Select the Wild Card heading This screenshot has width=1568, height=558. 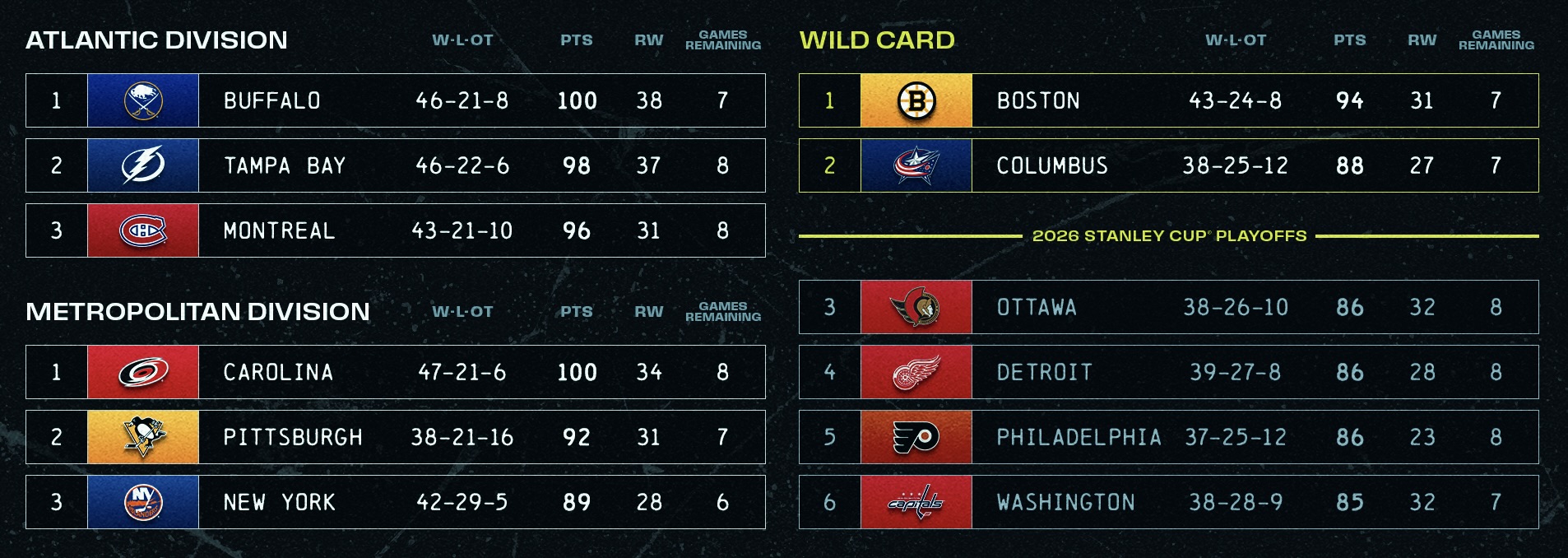click(877, 40)
